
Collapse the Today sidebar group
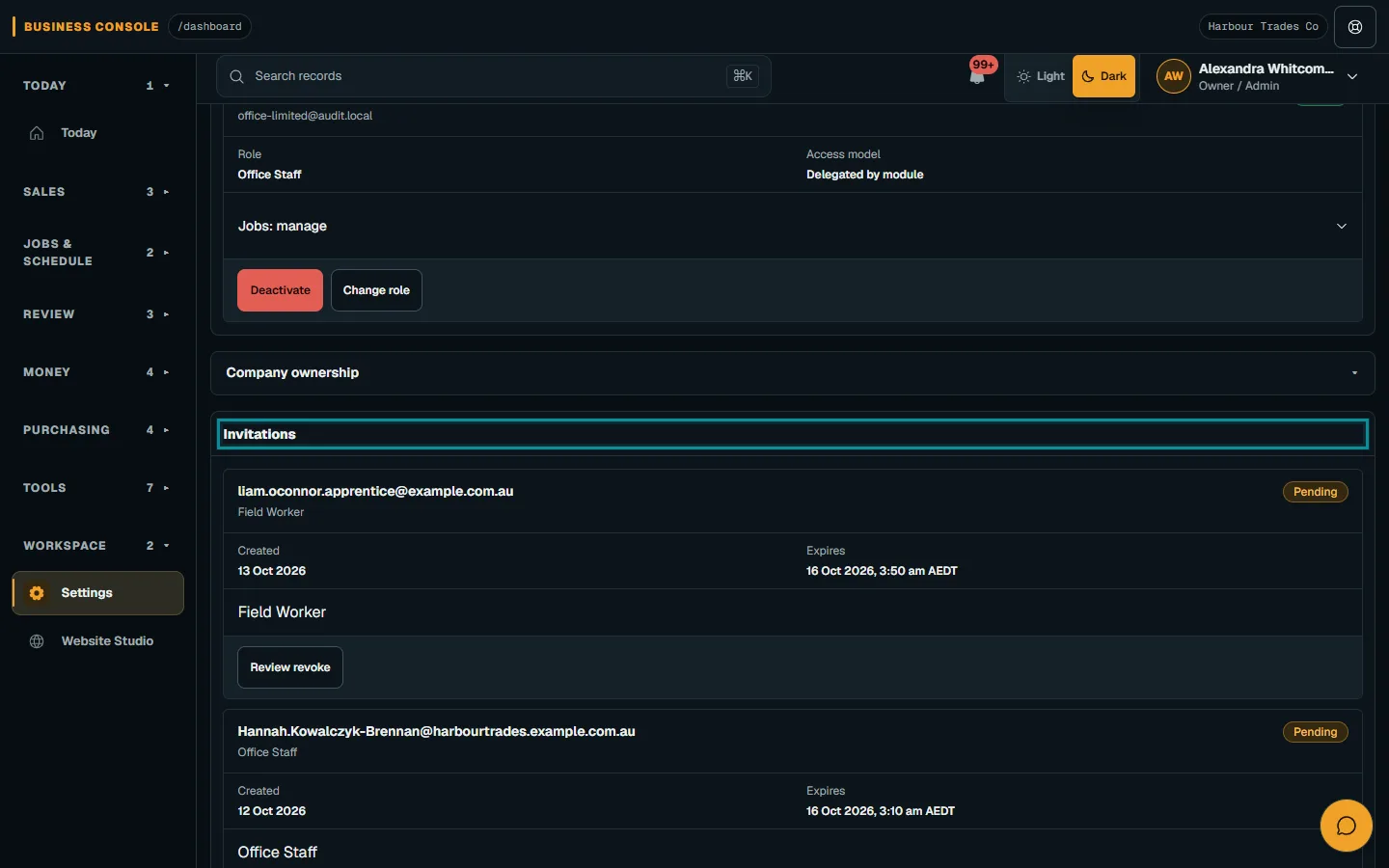[x=97, y=86]
